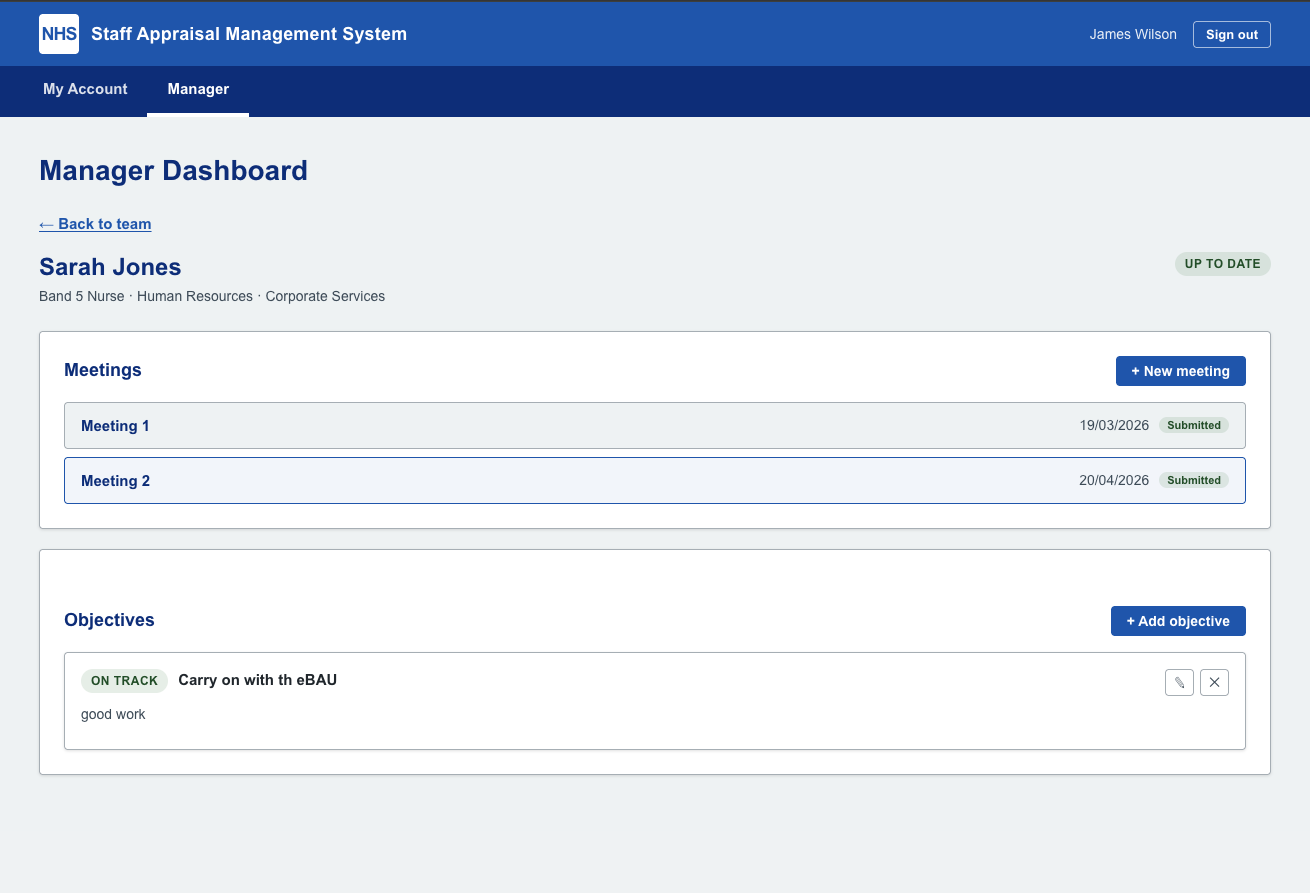Open Meeting 1 details
This screenshot has height=893, width=1310.
(x=654, y=425)
